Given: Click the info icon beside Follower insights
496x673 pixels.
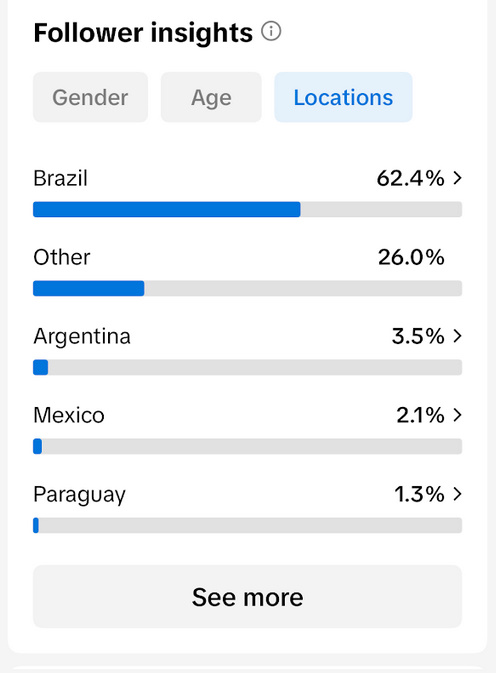Looking at the screenshot, I should (x=271, y=32).
